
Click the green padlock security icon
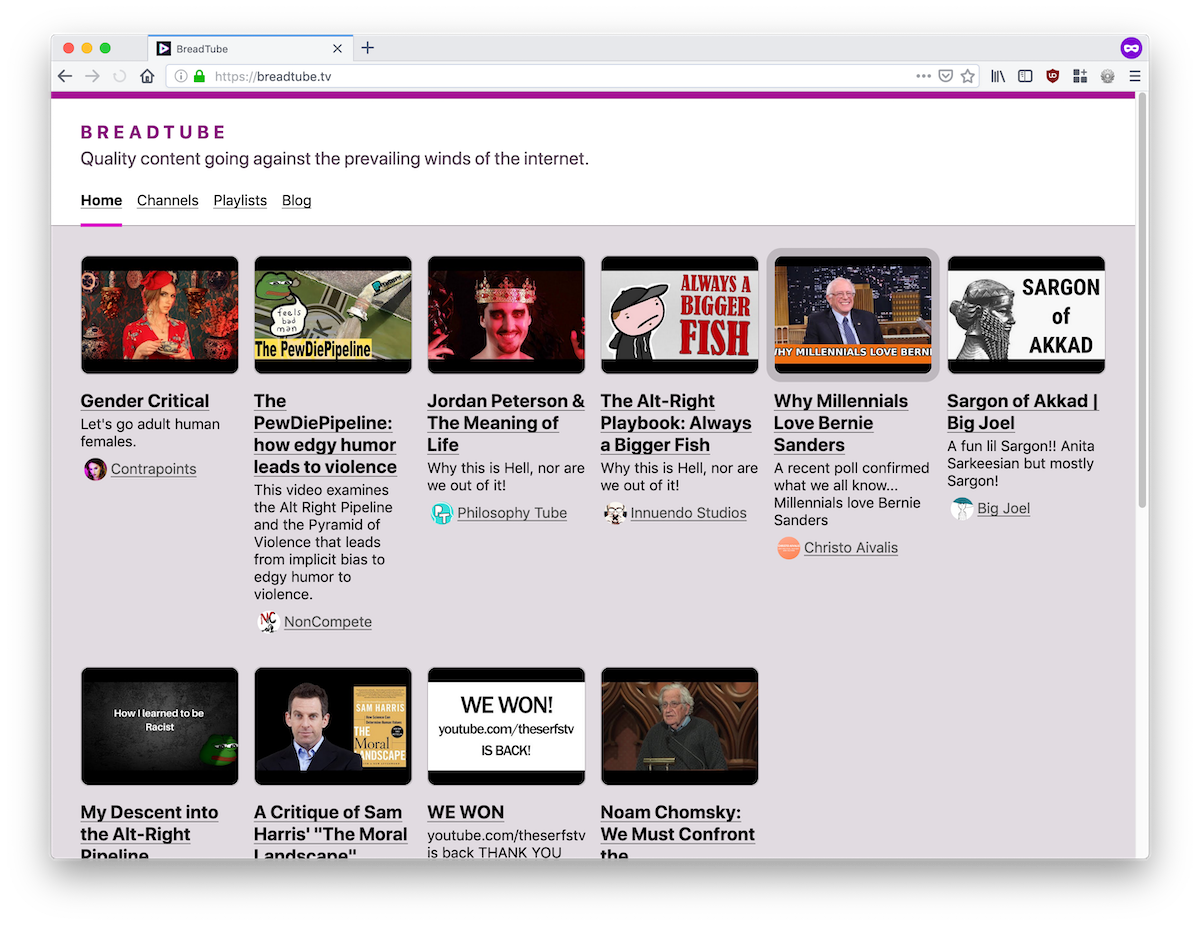199,76
